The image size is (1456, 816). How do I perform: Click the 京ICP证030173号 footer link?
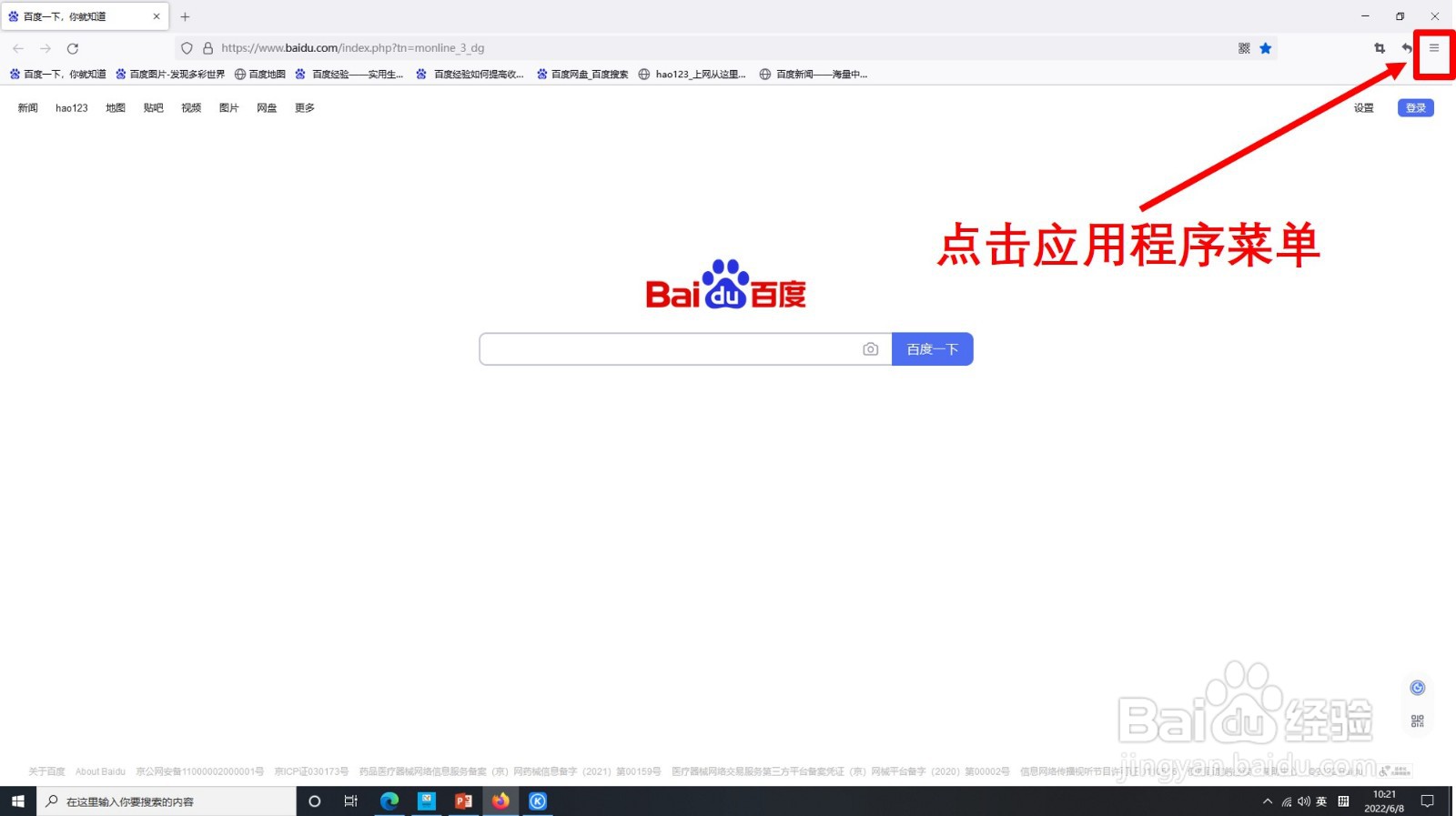point(311,771)
